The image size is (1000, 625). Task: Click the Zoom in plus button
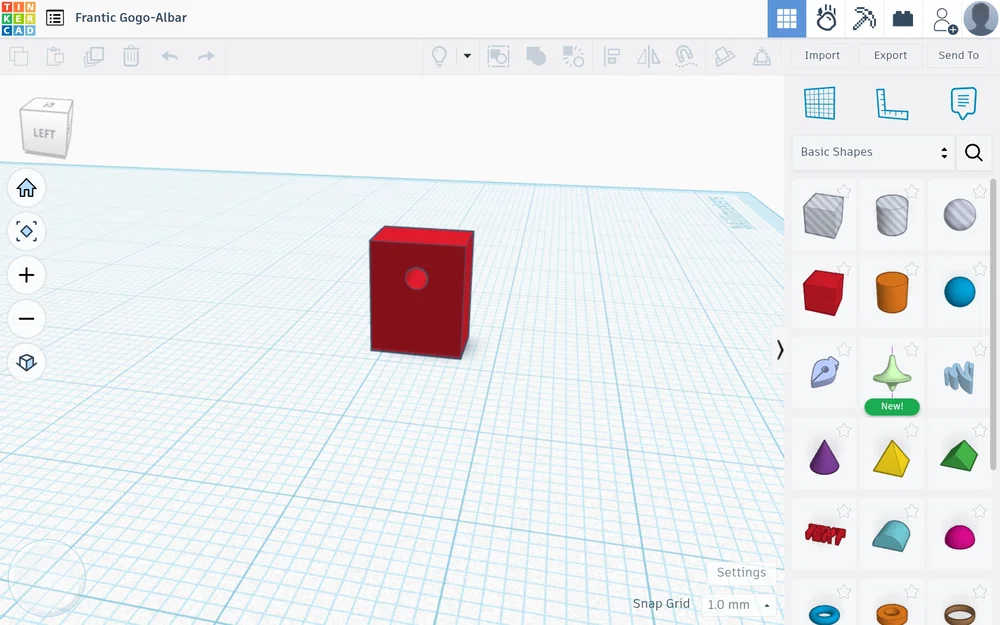(x=27, y=275)
